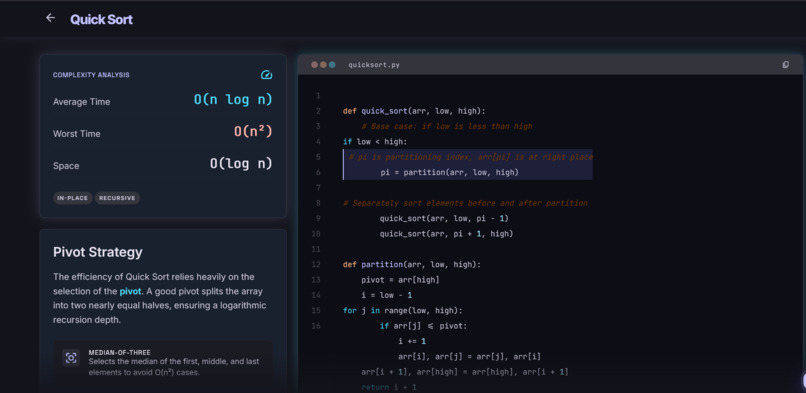This screenshot has width=806, height=393.
Task: Click the O(n²) worst time value
Action: (253, 132)
